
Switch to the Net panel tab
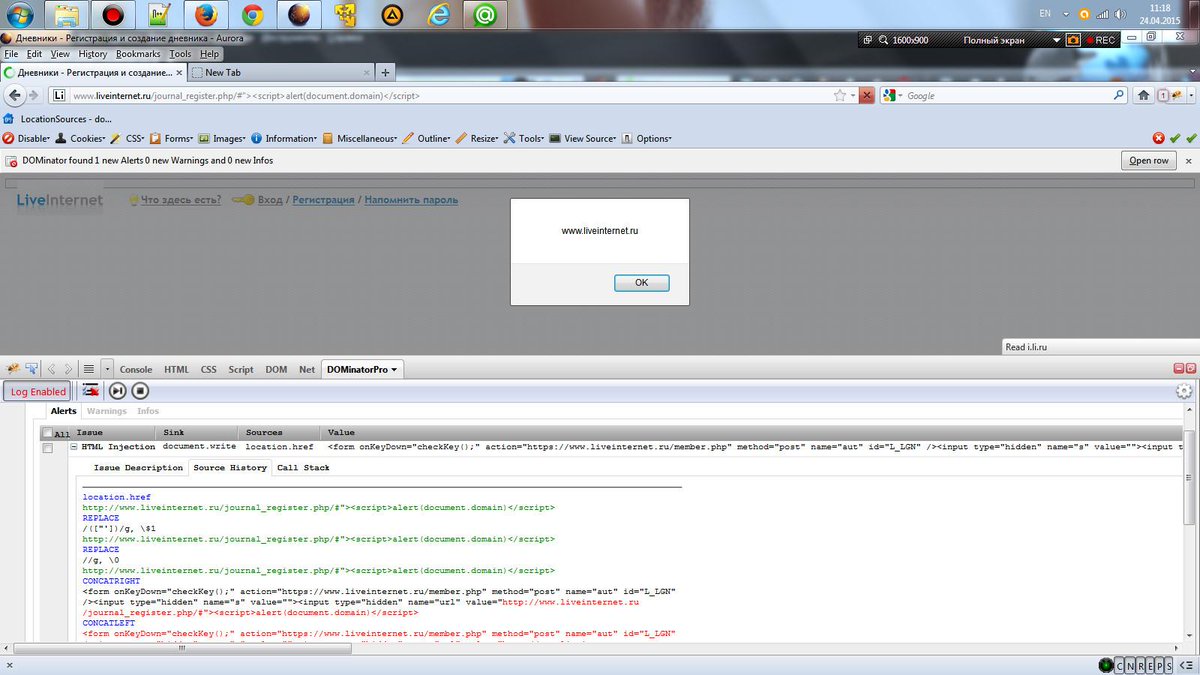[306, 369]
